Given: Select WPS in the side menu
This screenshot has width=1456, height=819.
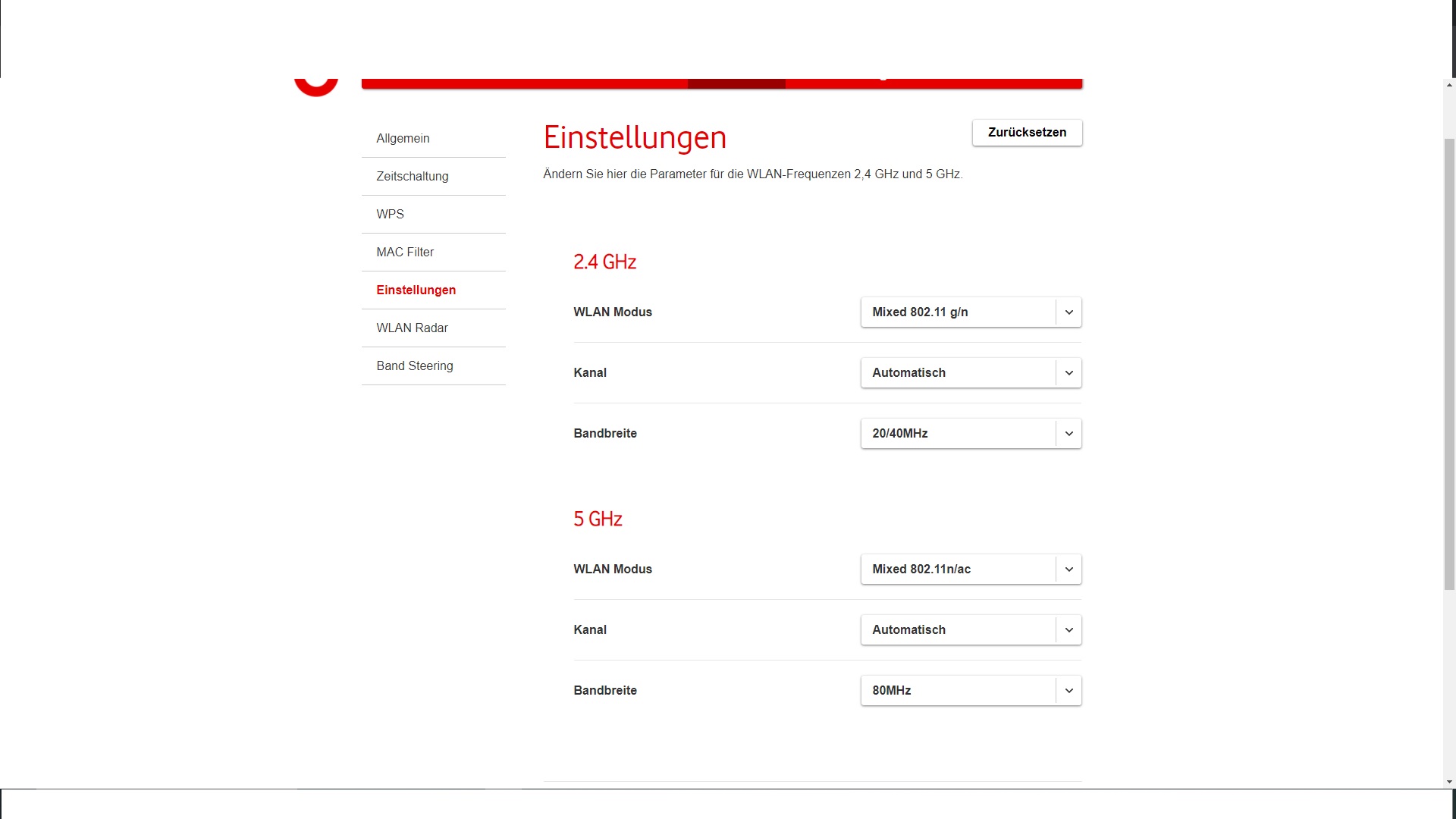Looking at the screenshot, I should point(390,215).
